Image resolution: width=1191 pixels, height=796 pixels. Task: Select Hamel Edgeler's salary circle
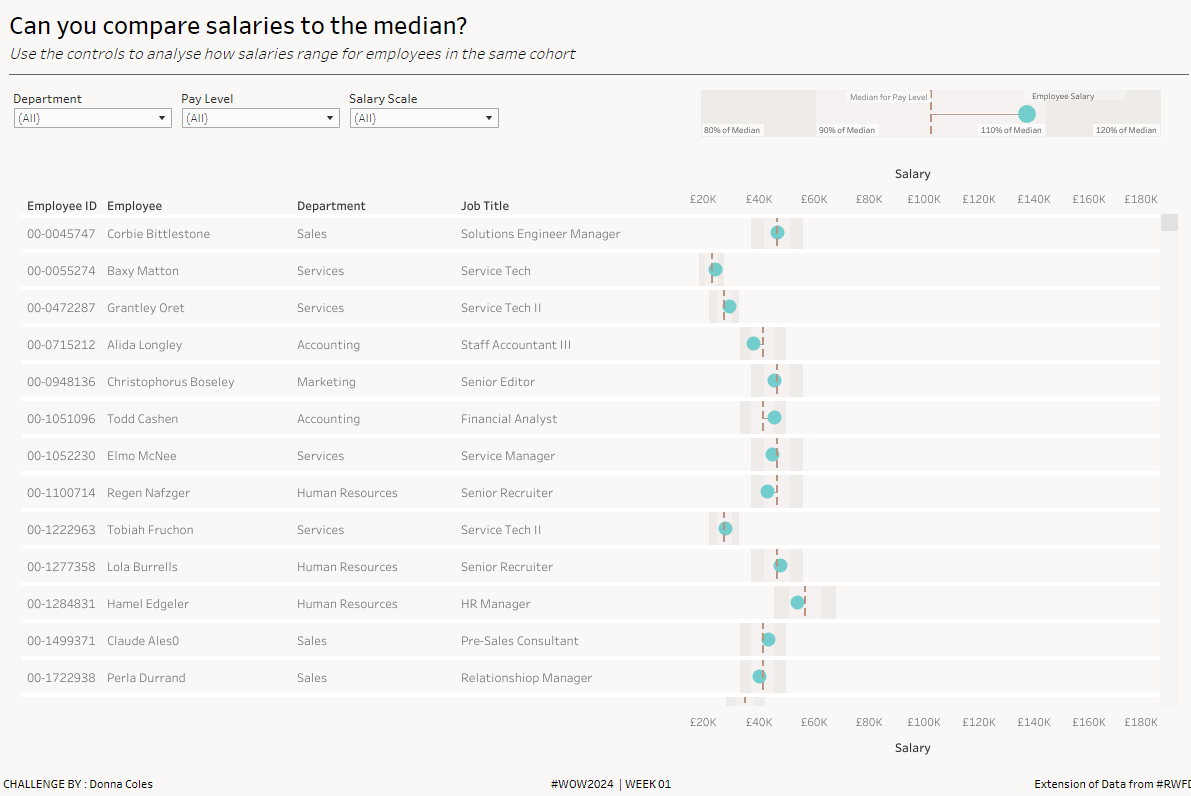pos(797,602)
